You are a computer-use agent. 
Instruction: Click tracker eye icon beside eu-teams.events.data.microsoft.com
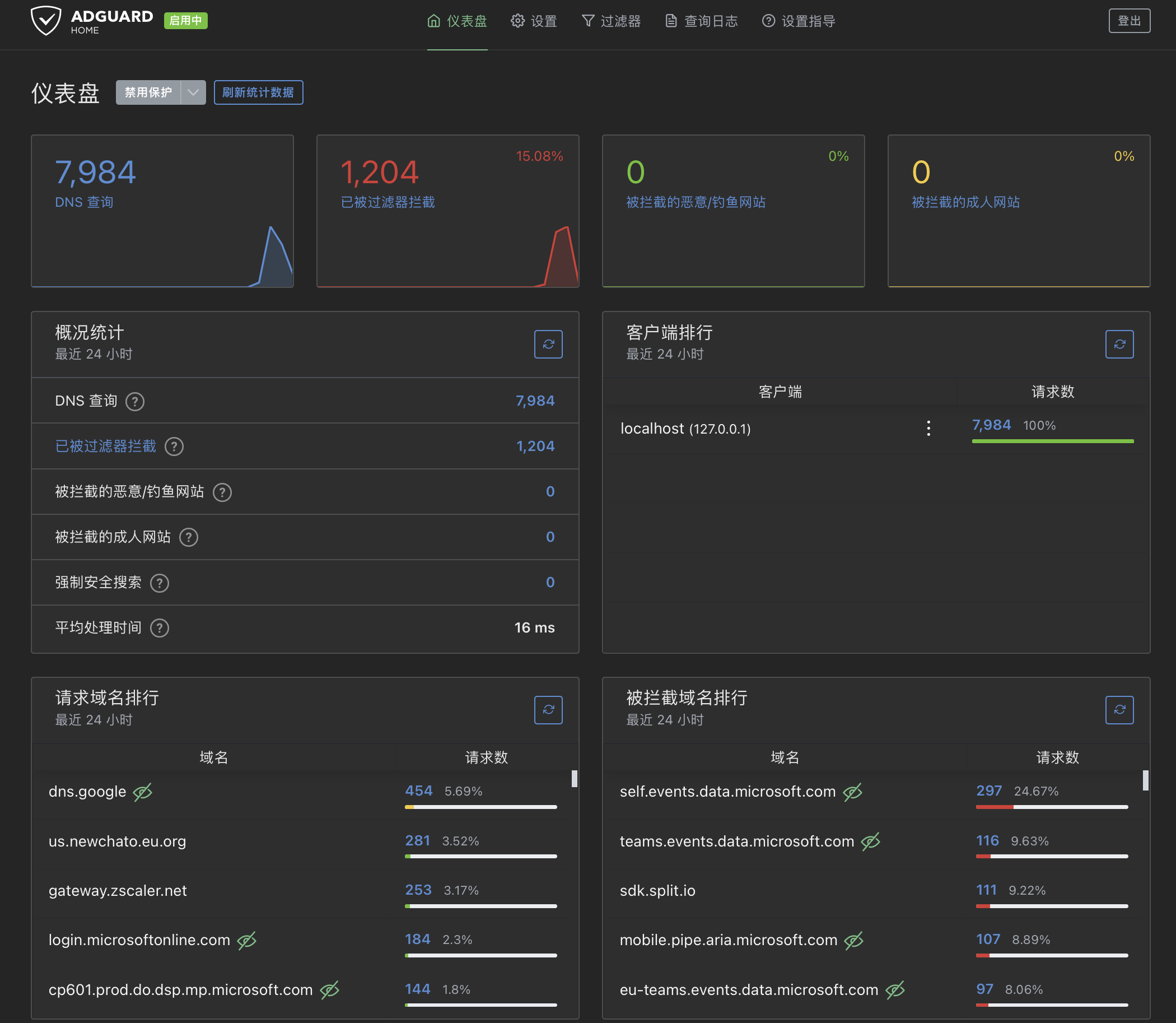(895, 990)
